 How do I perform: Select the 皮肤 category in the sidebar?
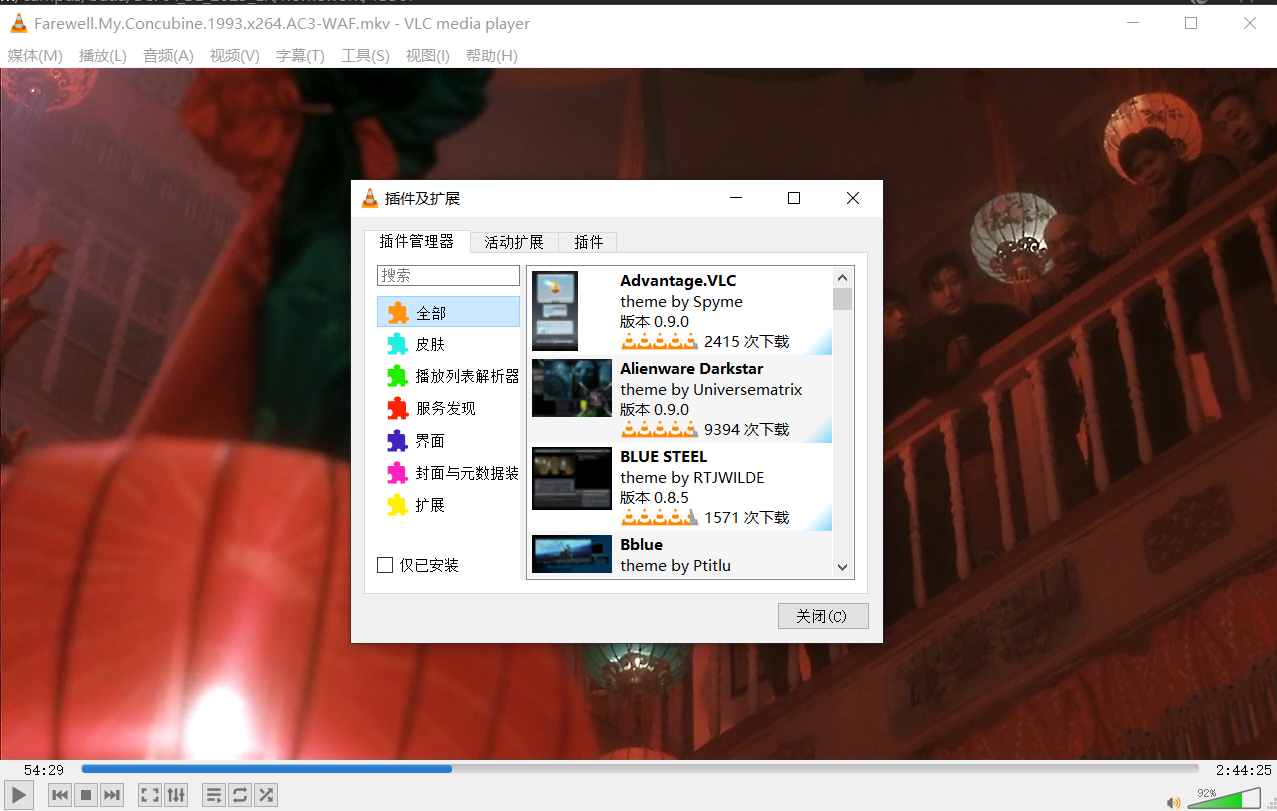(431, 344)
